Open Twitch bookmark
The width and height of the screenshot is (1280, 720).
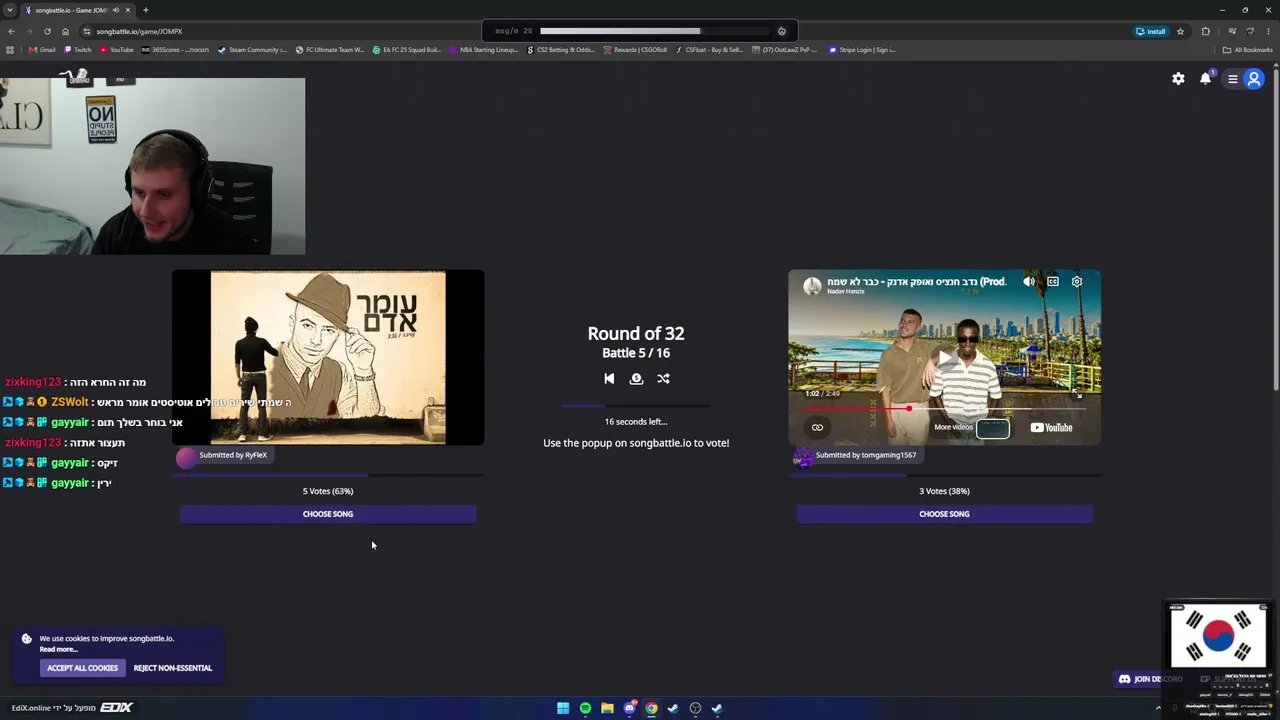(78, 49)
